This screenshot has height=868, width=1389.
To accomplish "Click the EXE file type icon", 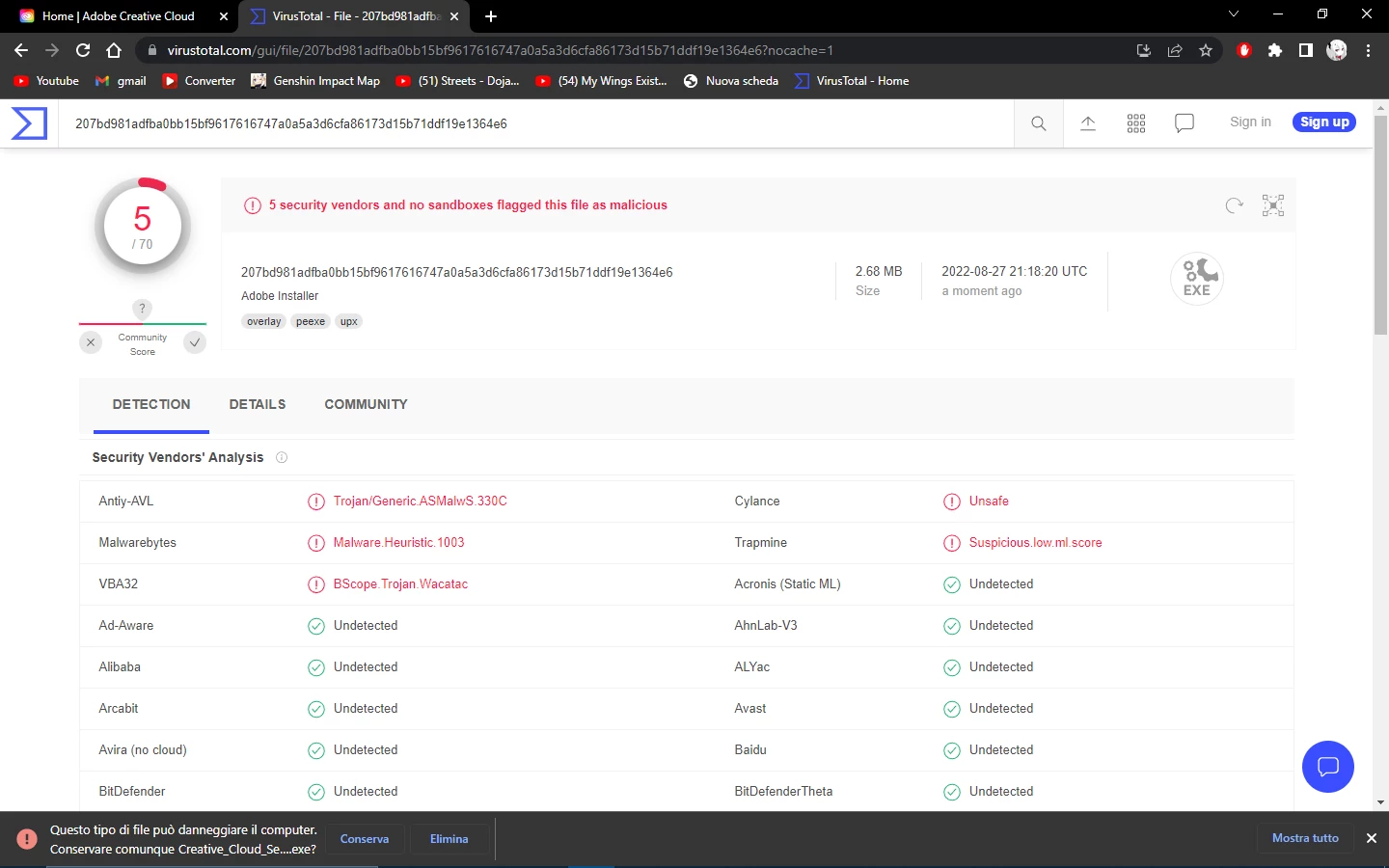I will pos(1197,279).
